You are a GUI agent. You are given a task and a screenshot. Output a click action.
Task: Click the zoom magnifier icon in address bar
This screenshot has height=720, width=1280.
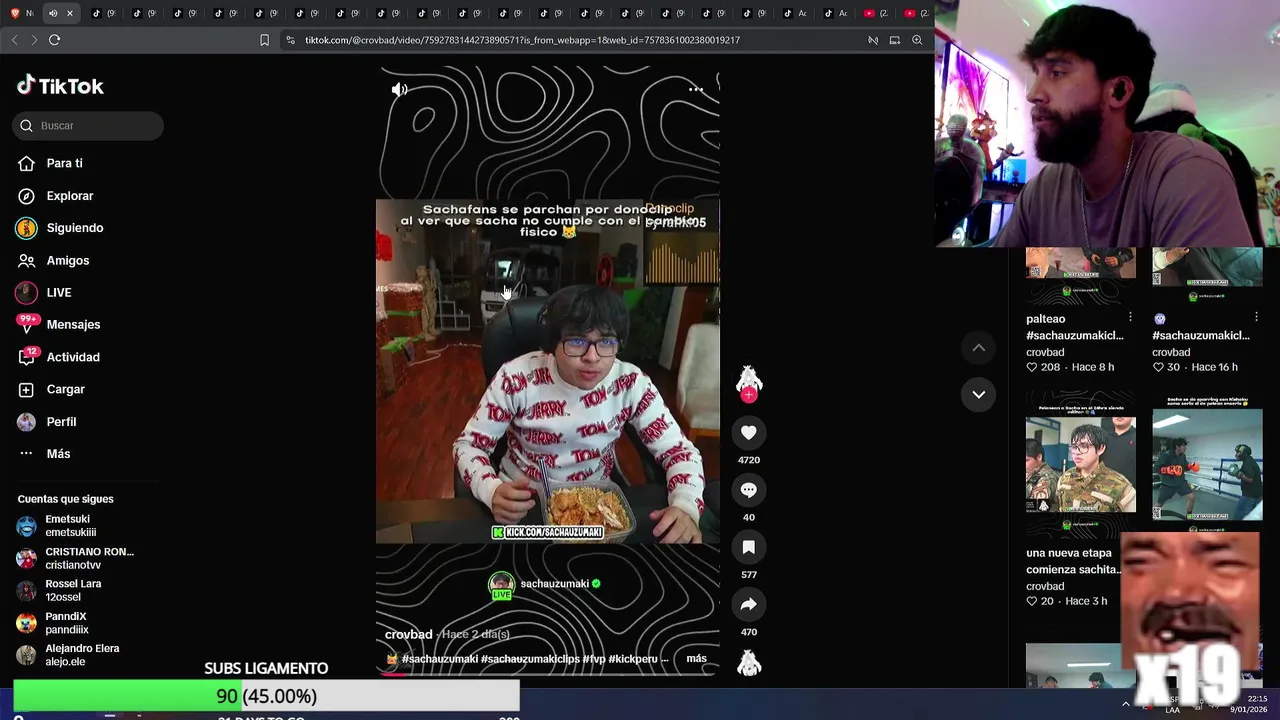pos(917,40)
